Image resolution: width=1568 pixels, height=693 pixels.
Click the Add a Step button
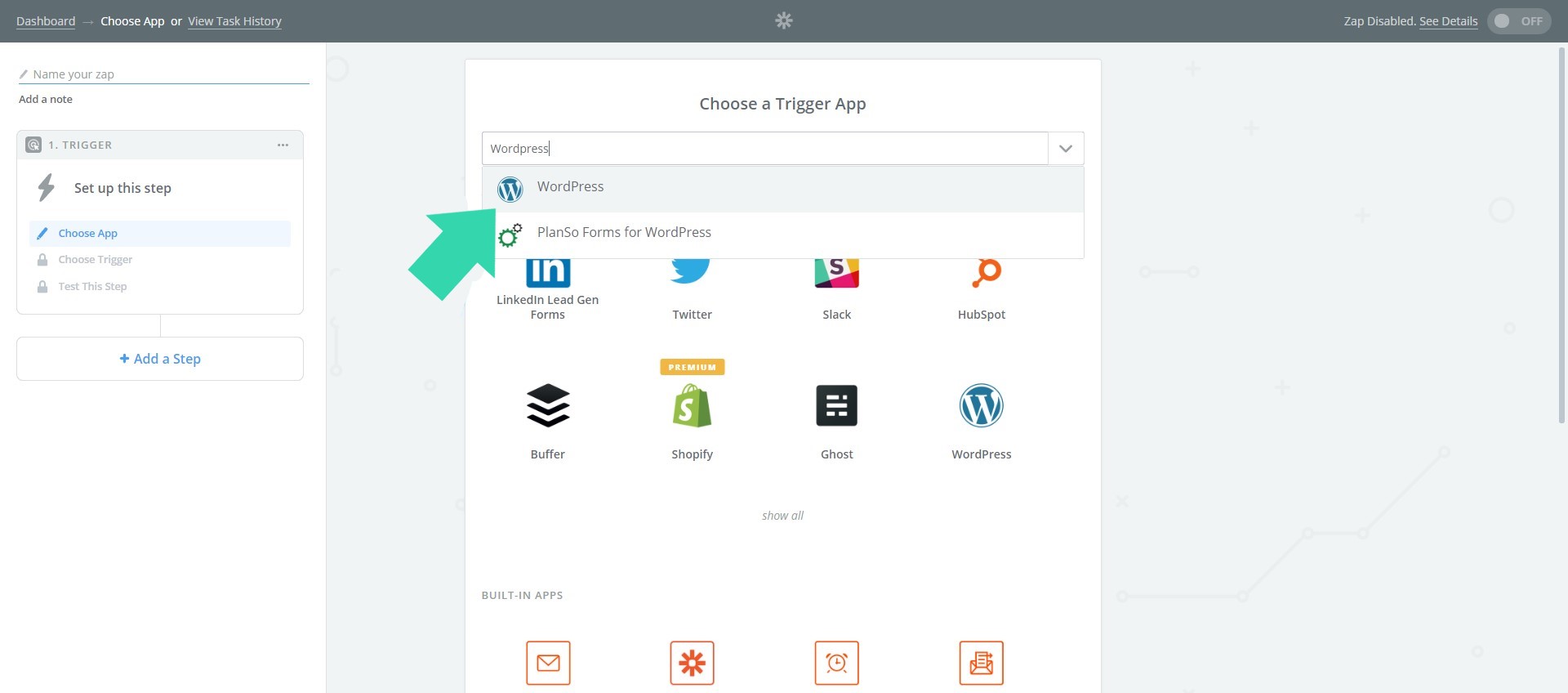160,359
